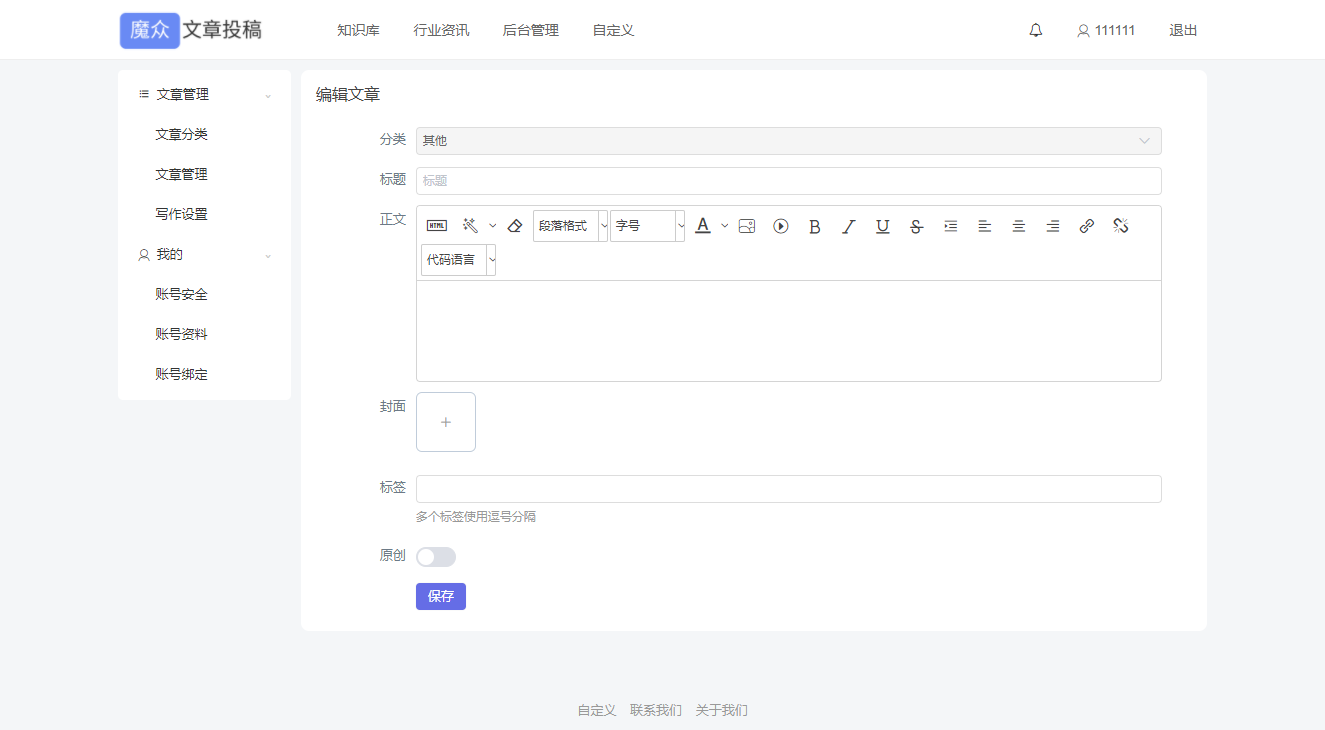
Task: Align text left
Action: [985, 226]
